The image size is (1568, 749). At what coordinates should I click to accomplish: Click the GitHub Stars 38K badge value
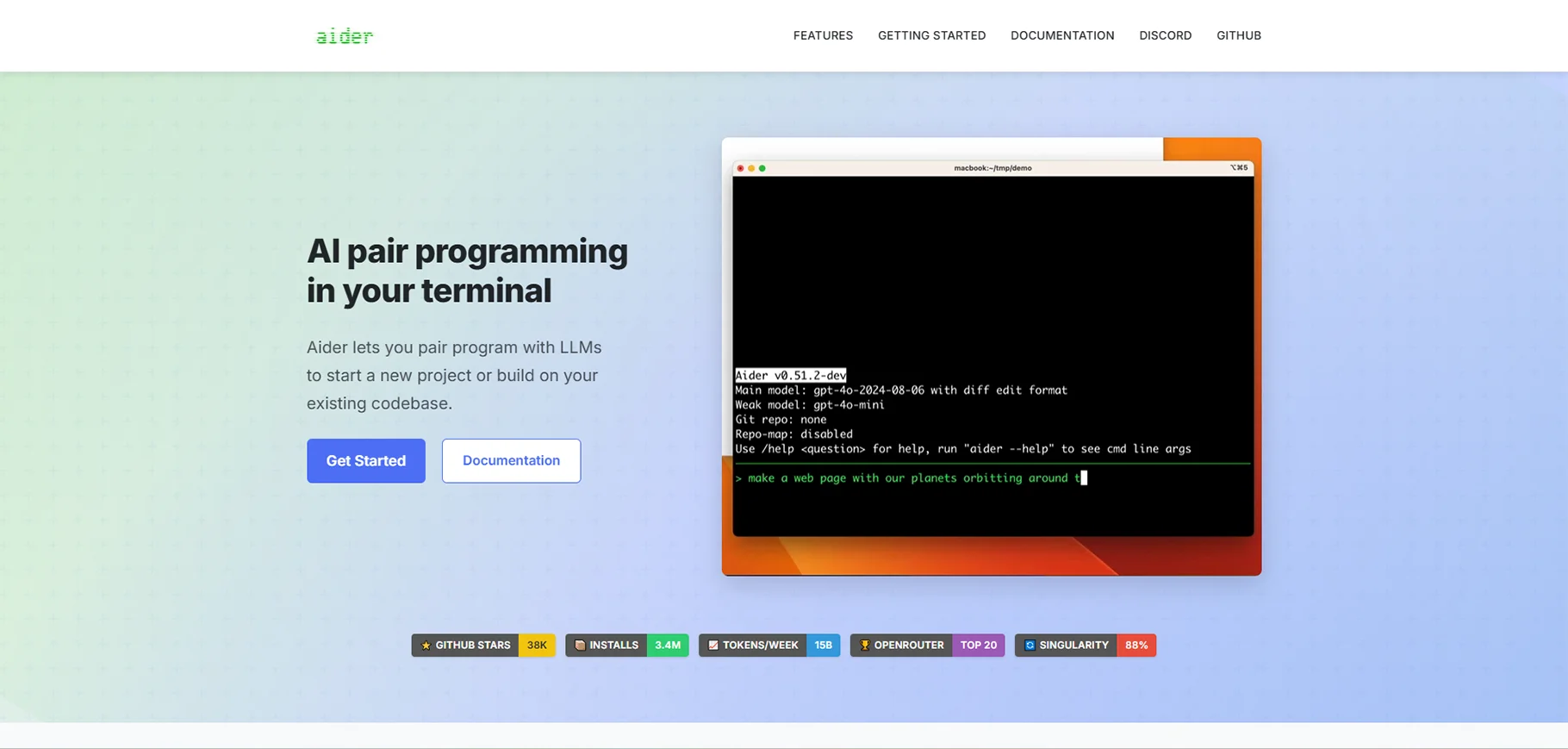[x=537, y=645]
